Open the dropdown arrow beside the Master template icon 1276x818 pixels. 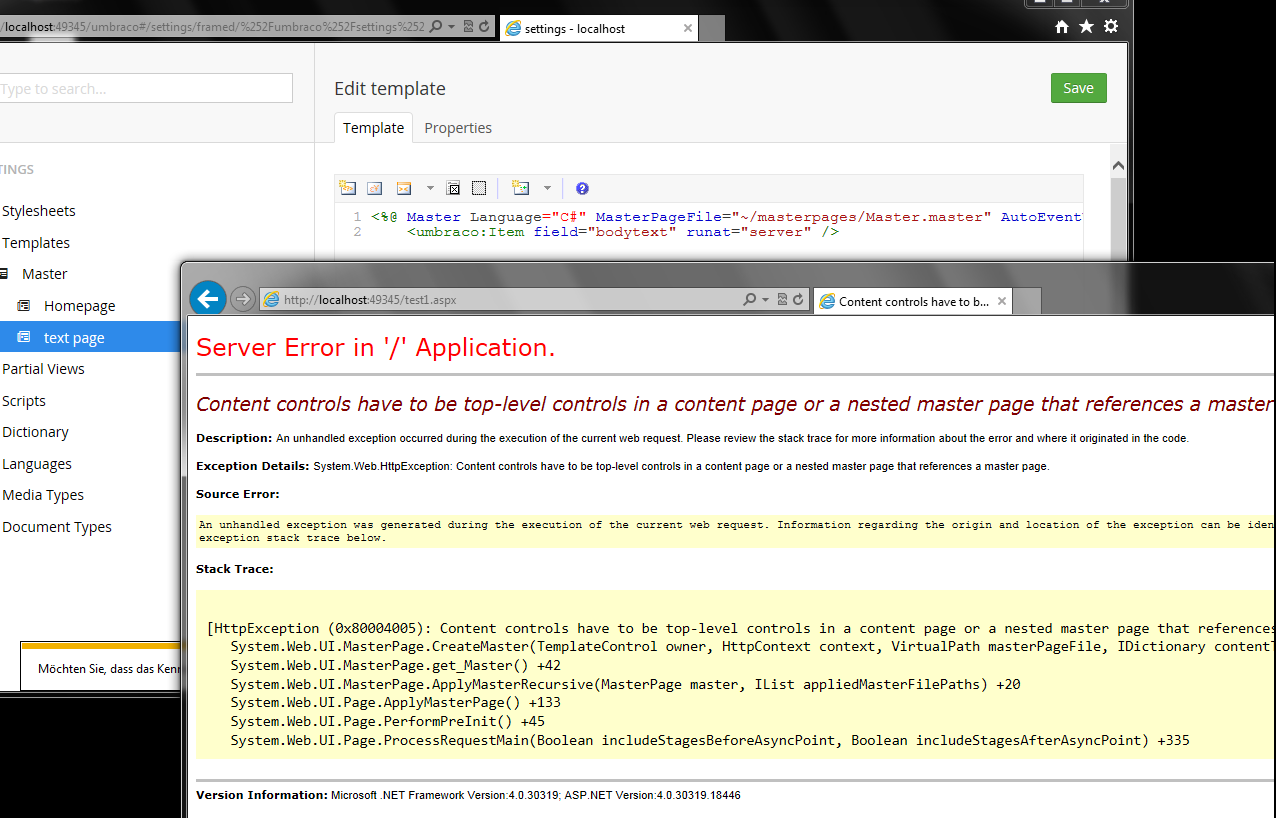point(547,188)
